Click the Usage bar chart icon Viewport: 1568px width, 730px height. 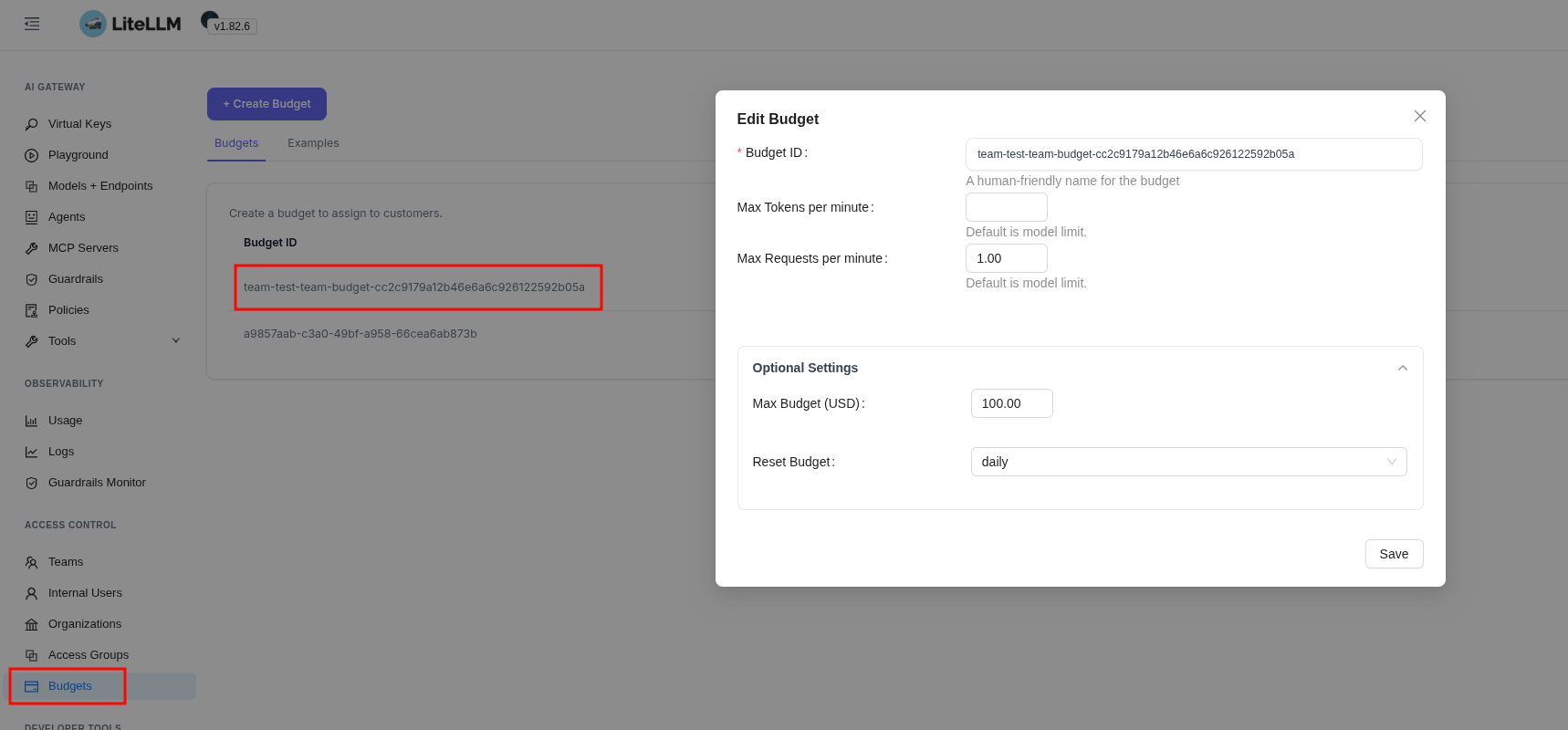(32, 421)
